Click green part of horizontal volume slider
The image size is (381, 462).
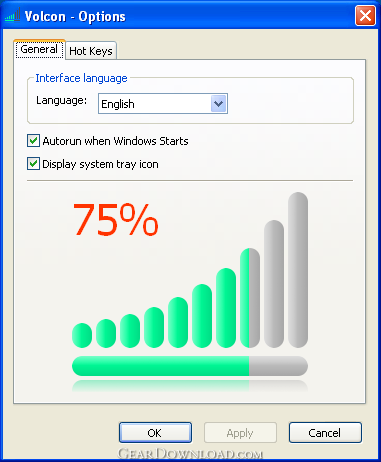[x=160, y=366]
